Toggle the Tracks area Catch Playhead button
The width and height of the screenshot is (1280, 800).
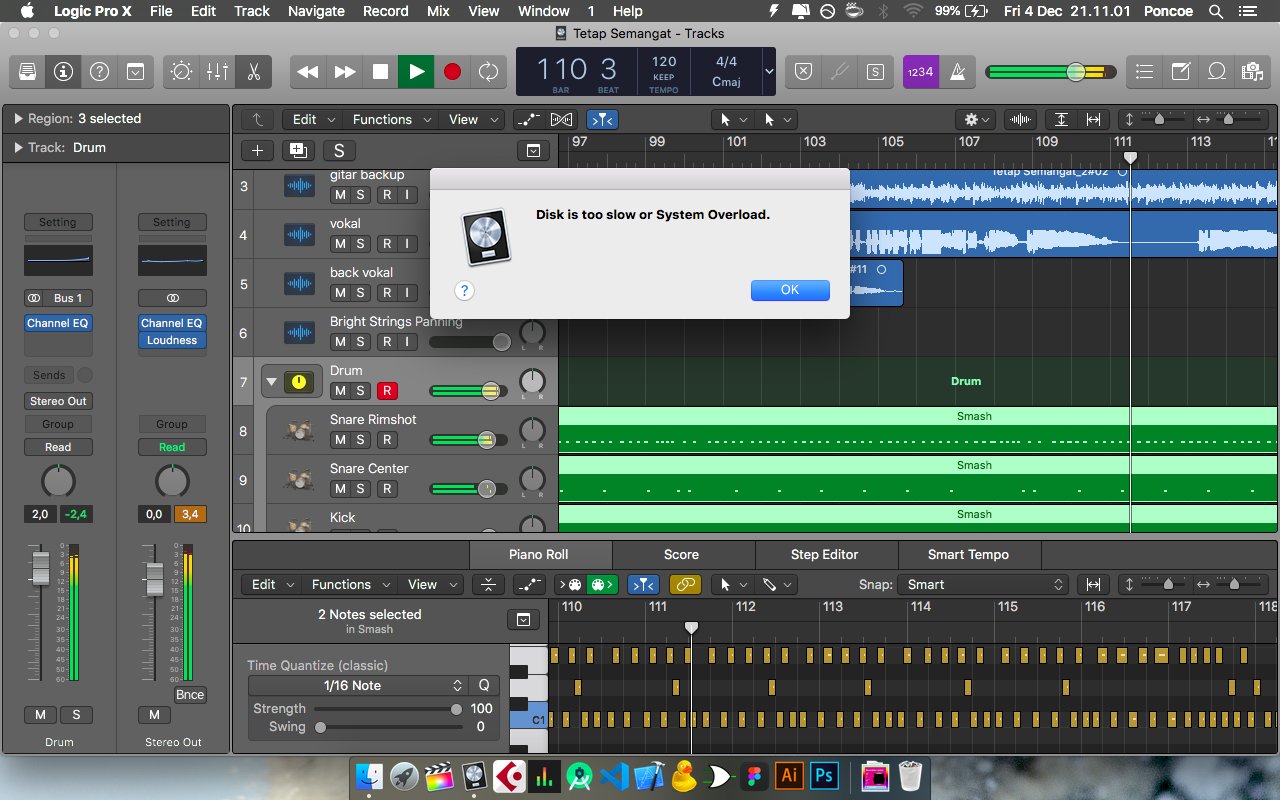coord(602,119)
